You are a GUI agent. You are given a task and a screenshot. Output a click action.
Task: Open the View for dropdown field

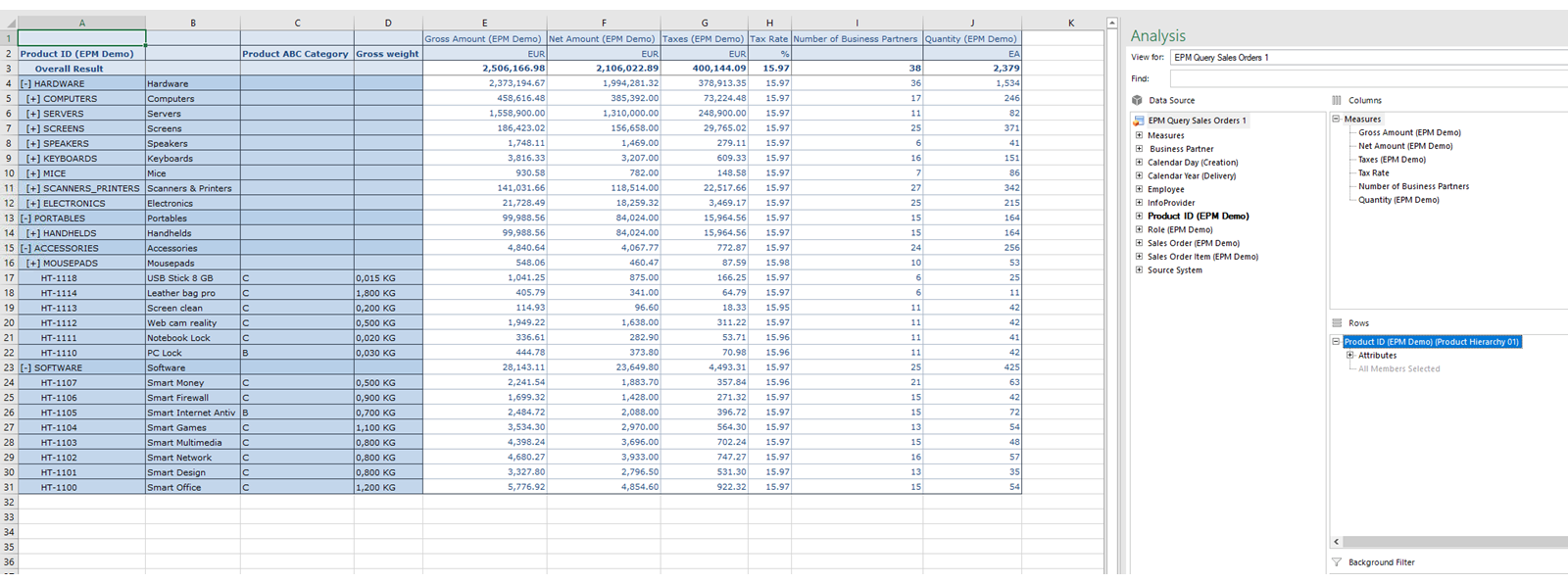pyautogui.click(x=1369, y=58)
